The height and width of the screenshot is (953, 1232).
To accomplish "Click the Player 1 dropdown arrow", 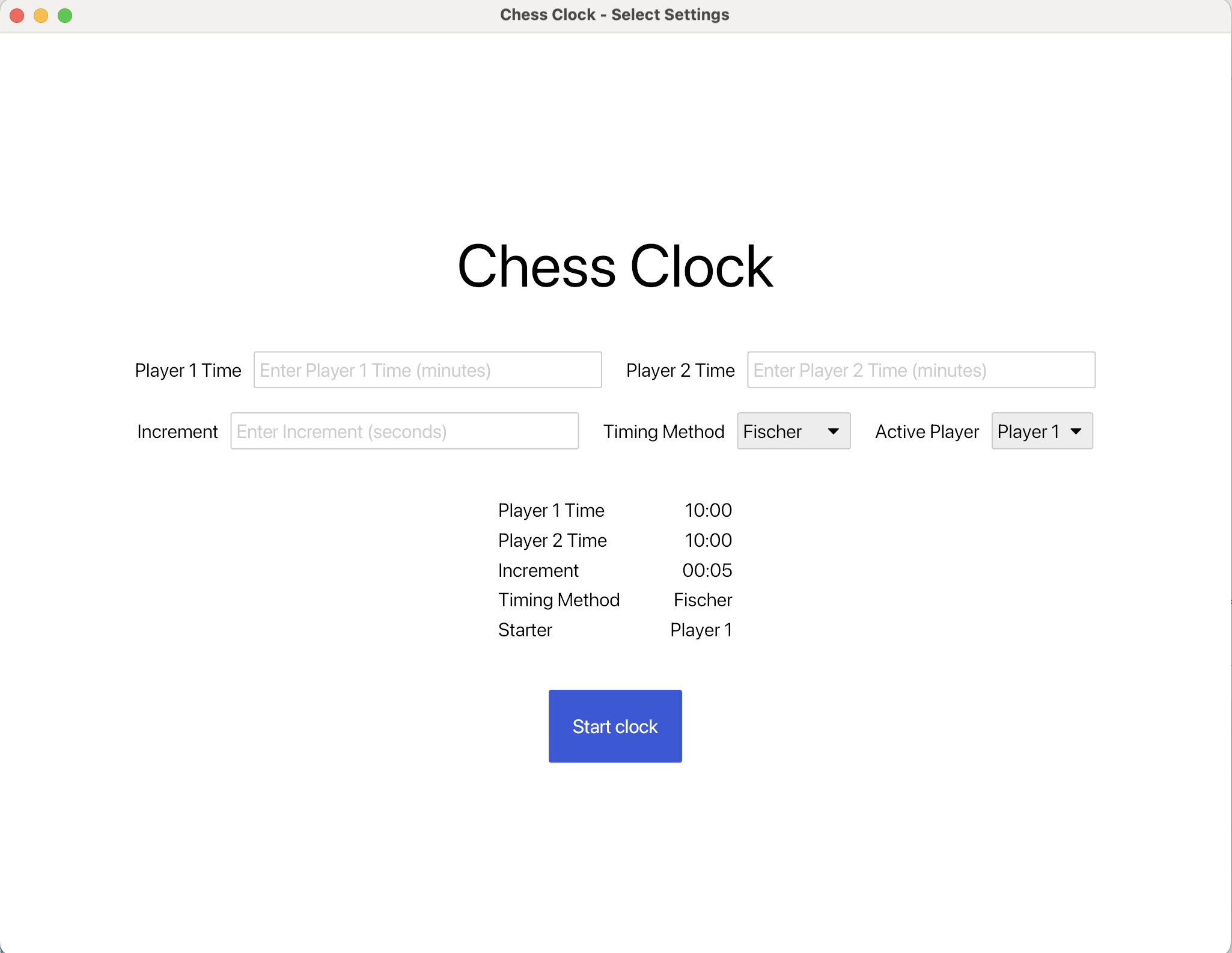I will coord(1076,431).
